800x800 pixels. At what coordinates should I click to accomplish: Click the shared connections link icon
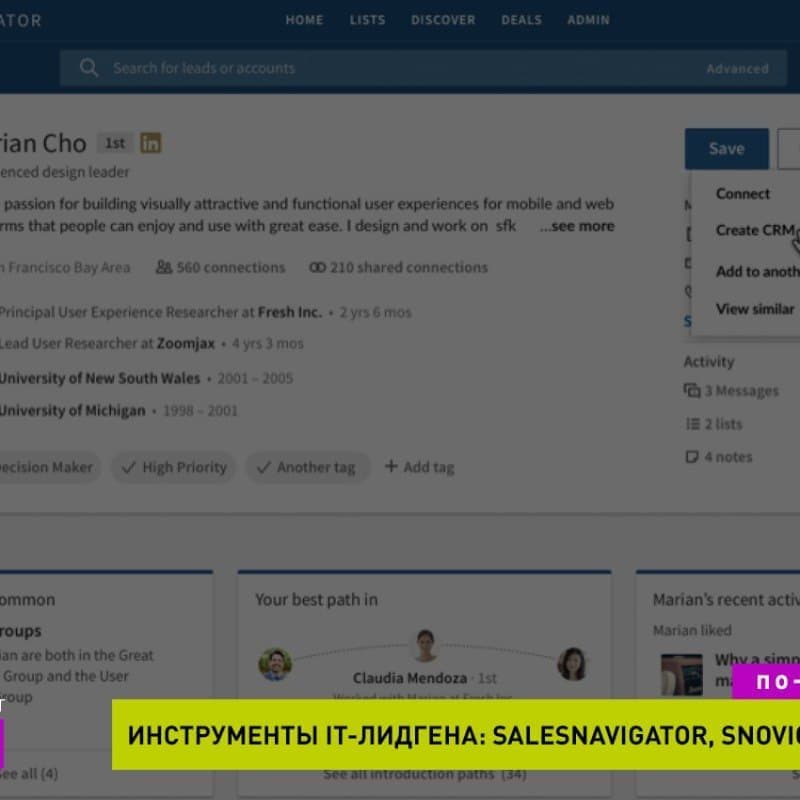pos(317,267)
